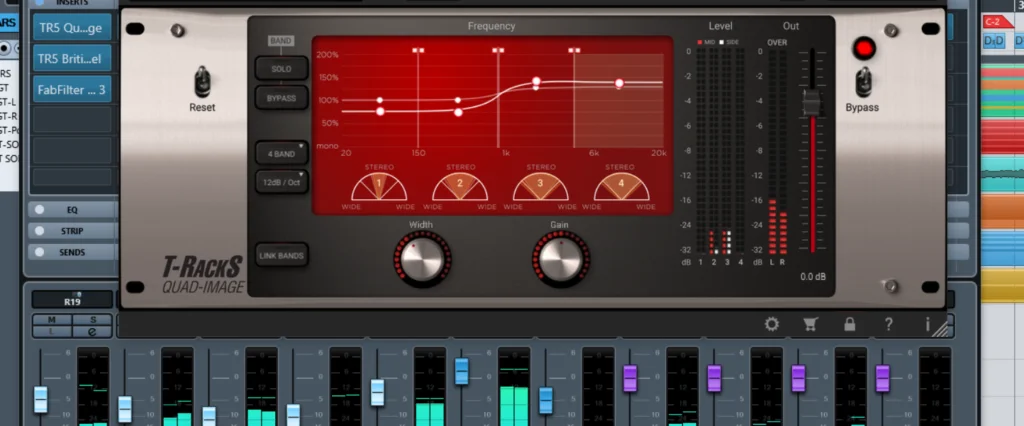Open the shopping cart store icon
Image resolution: width=1024 pixels, height=426 pixels.
point(810,324)
